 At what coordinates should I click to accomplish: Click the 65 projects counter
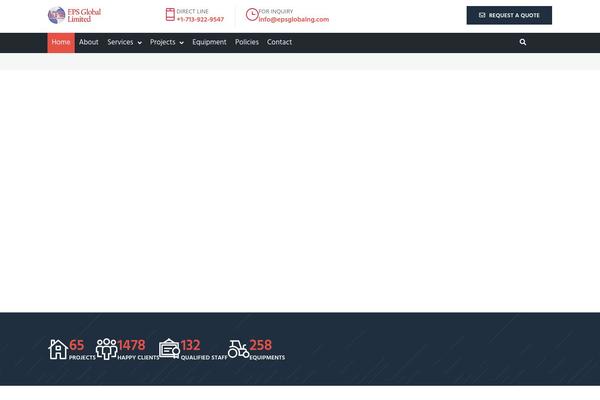point(77,345)
